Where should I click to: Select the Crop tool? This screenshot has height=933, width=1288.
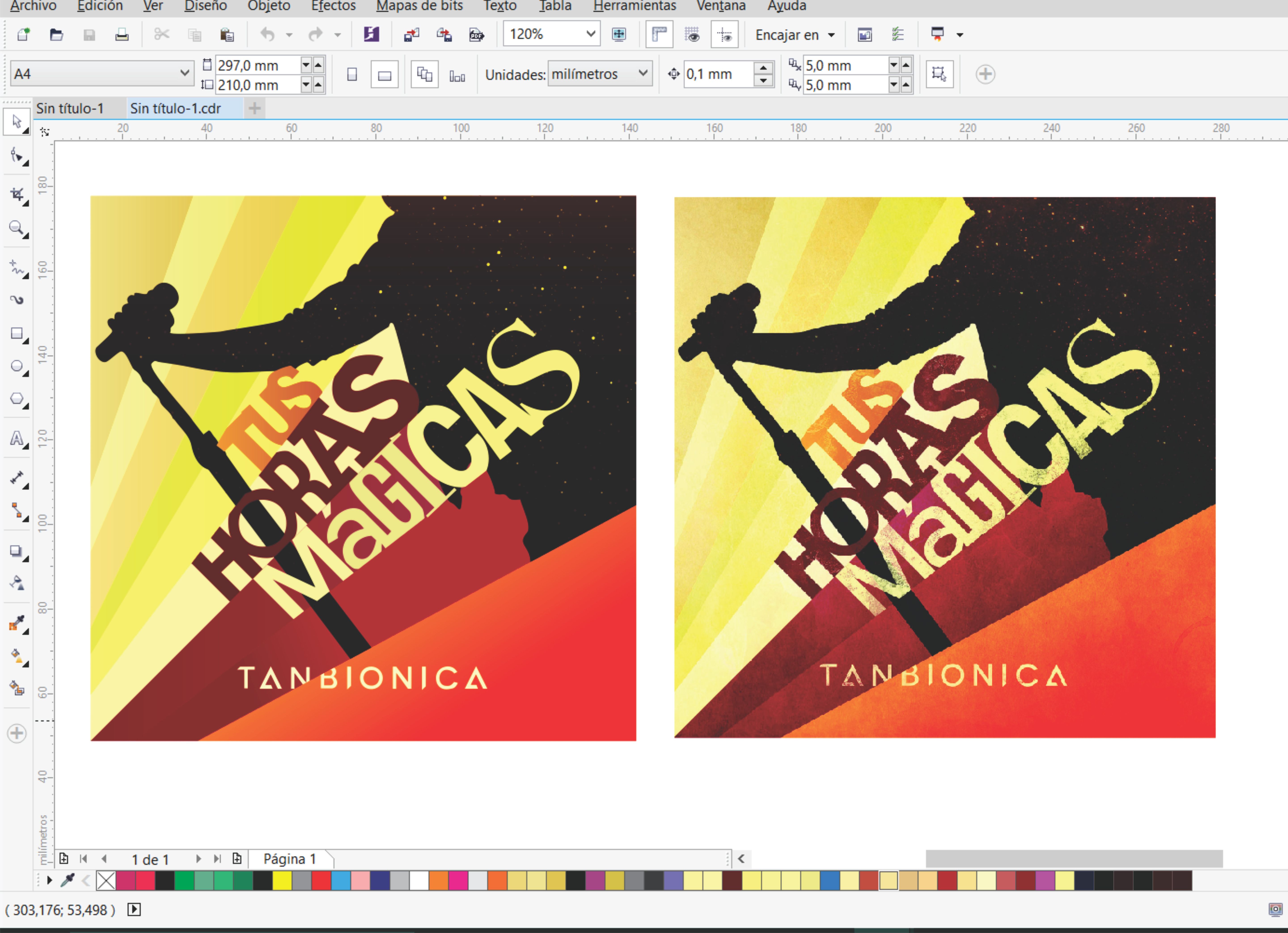point(17,195)
